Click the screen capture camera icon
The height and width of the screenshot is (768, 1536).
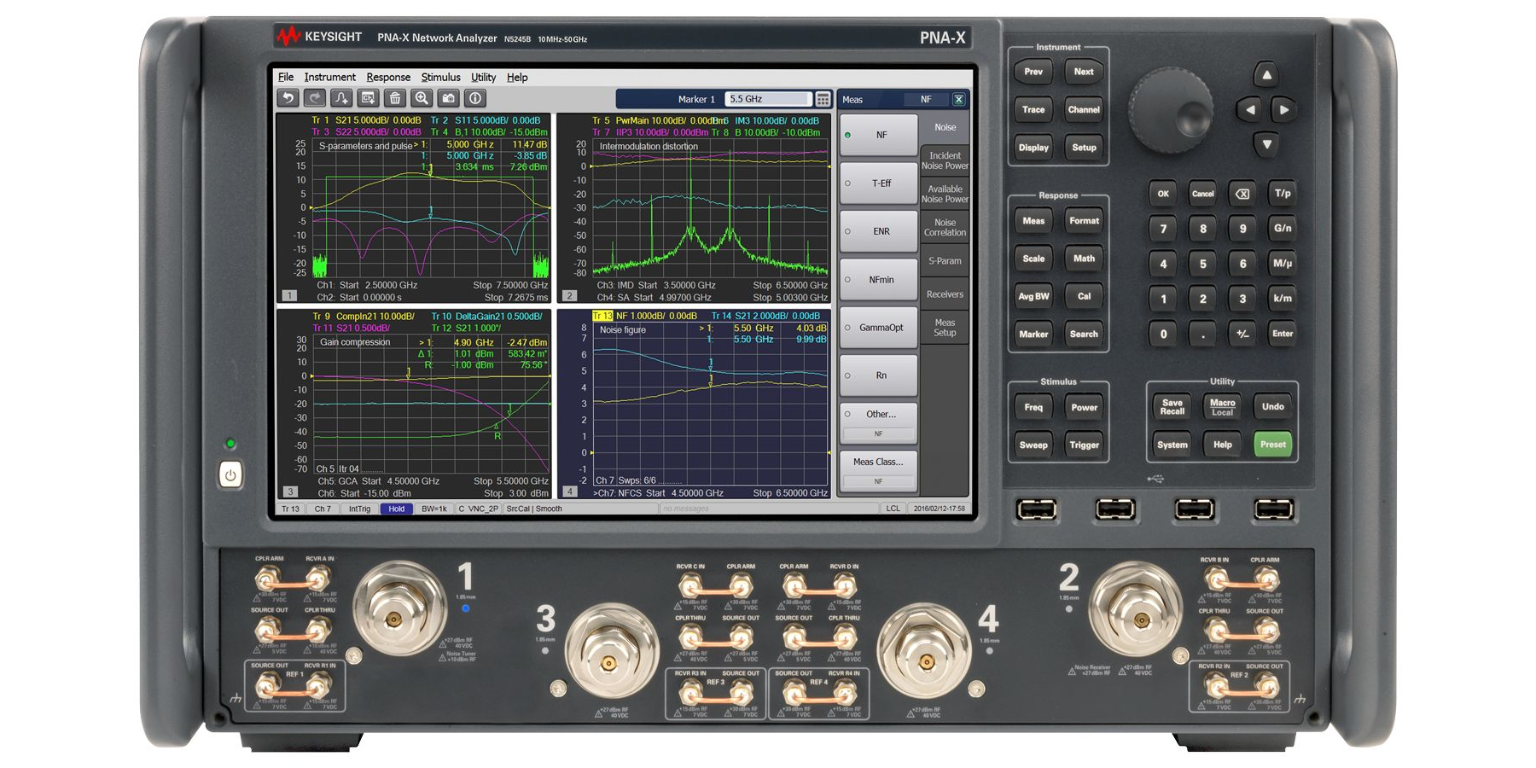pos(448,98)
